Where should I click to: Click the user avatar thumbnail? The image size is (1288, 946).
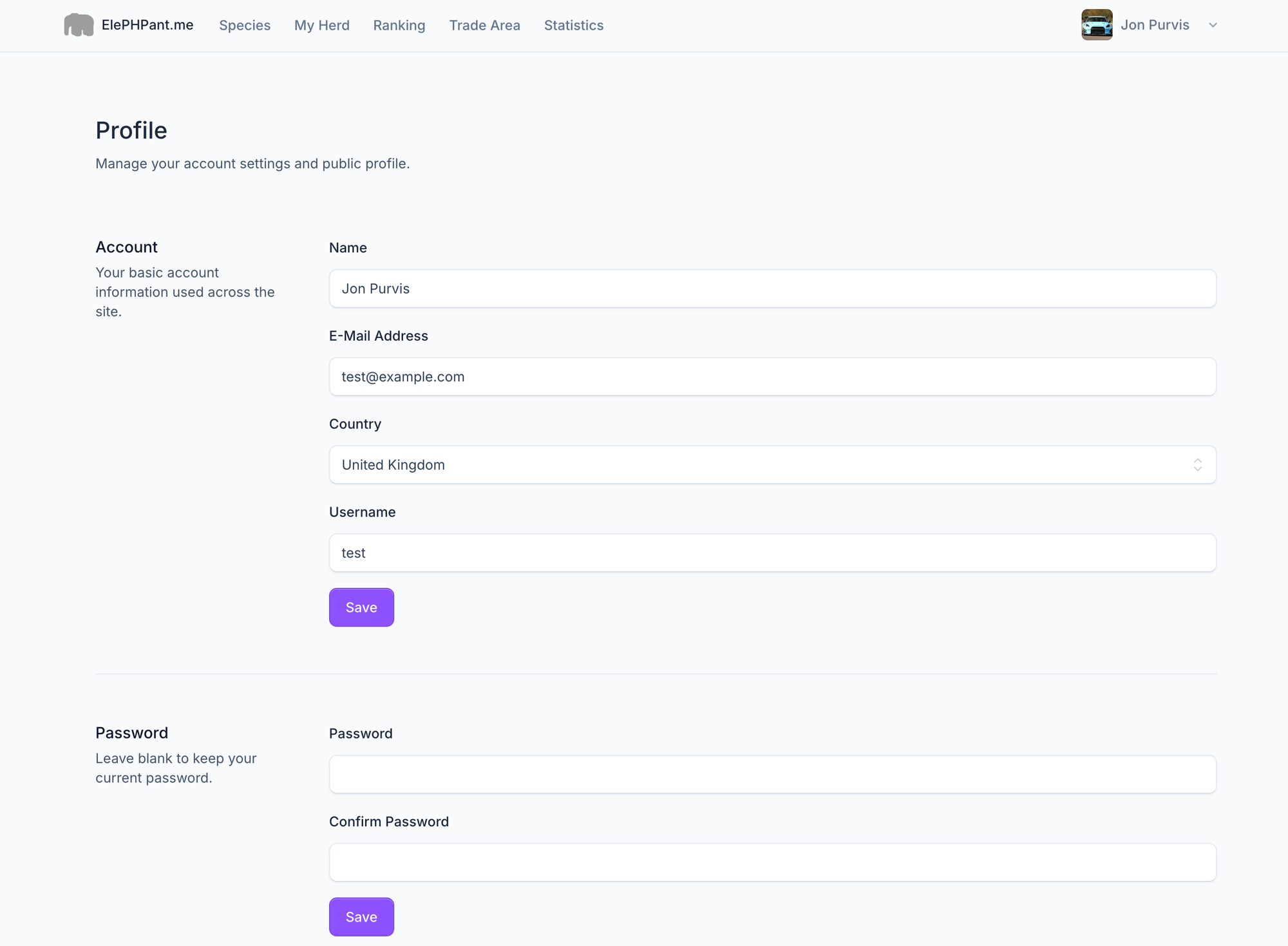pyautogui.click(x=1097, y=25)
